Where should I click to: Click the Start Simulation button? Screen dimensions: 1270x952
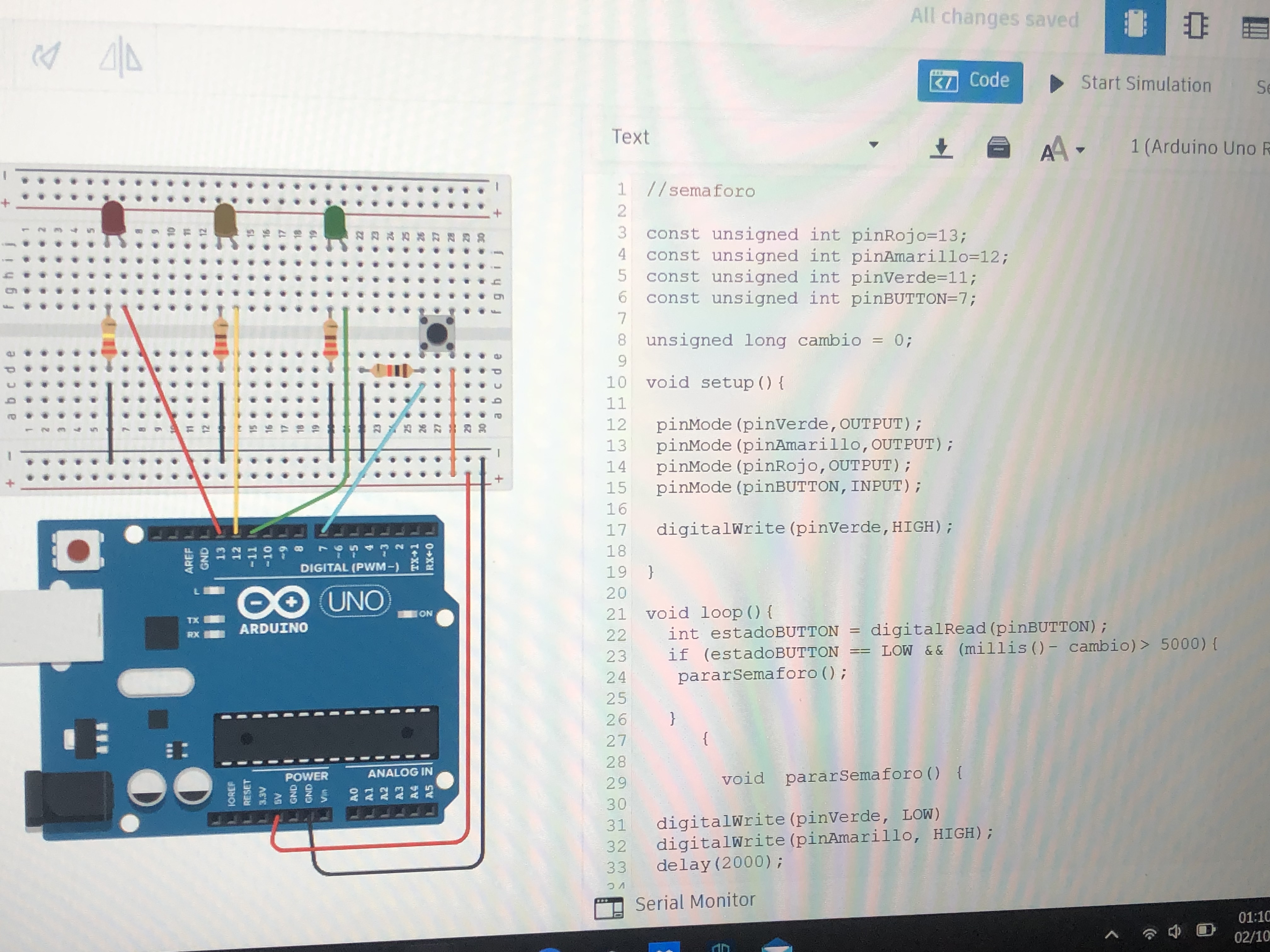pyautogui.click(x=1130, y=84)
